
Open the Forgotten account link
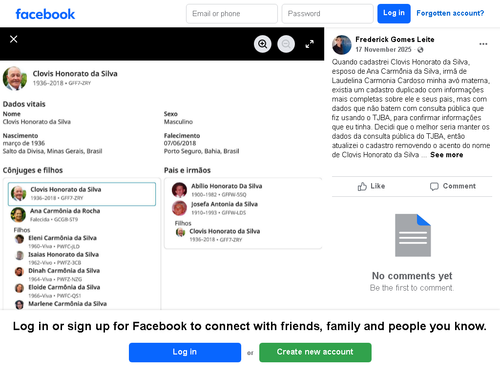pos(450,13)
